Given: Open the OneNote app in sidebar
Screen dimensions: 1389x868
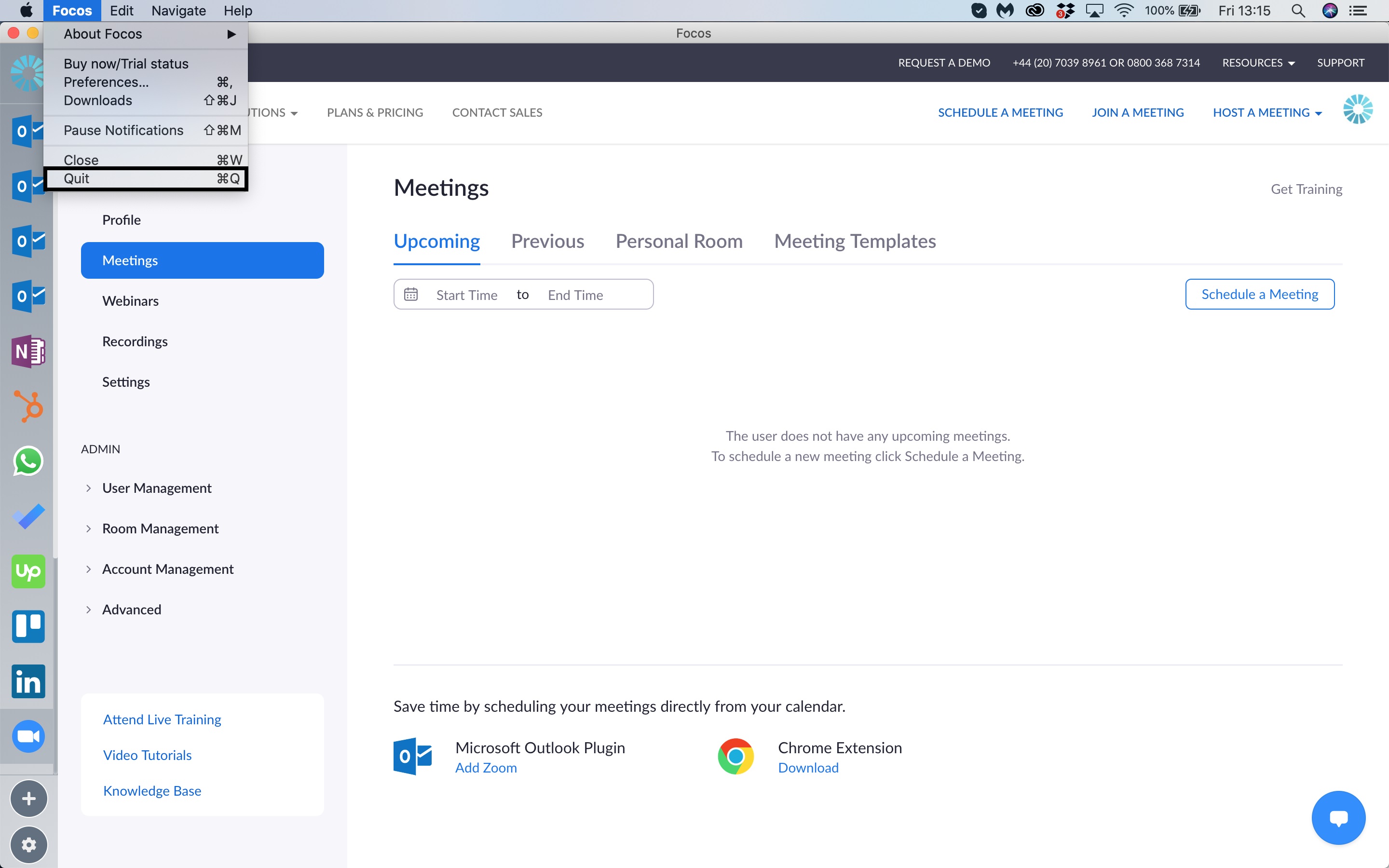Looking at the screenshot, I should tap(28, 351).
